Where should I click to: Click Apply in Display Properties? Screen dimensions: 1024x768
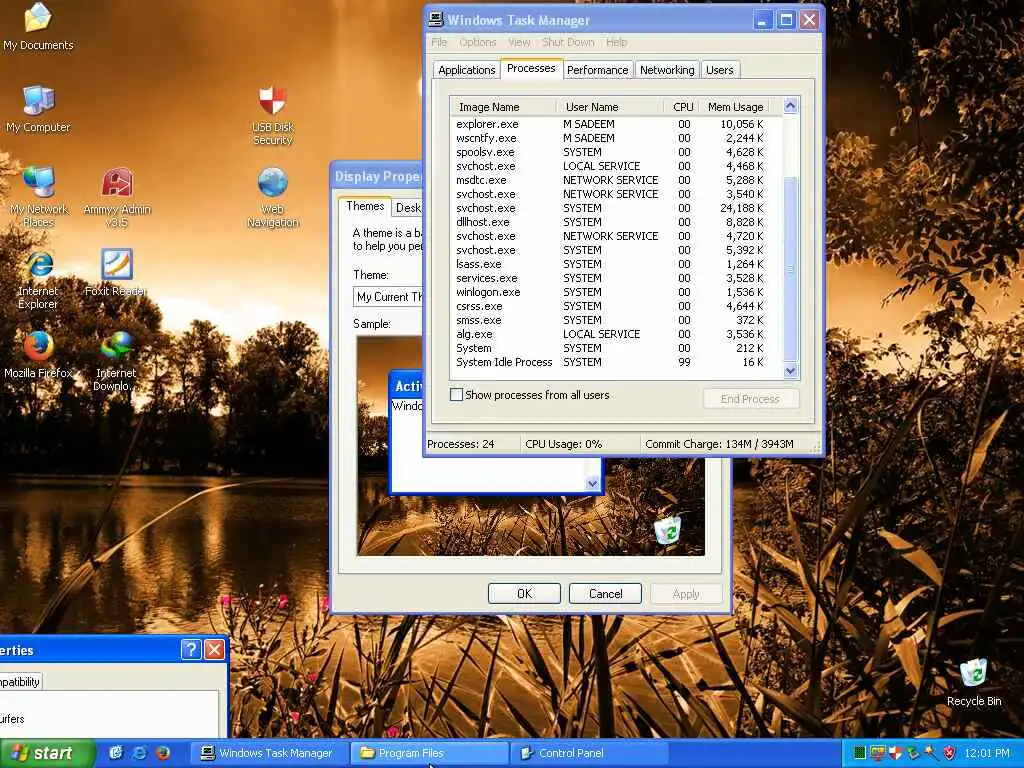click(686, 594)
